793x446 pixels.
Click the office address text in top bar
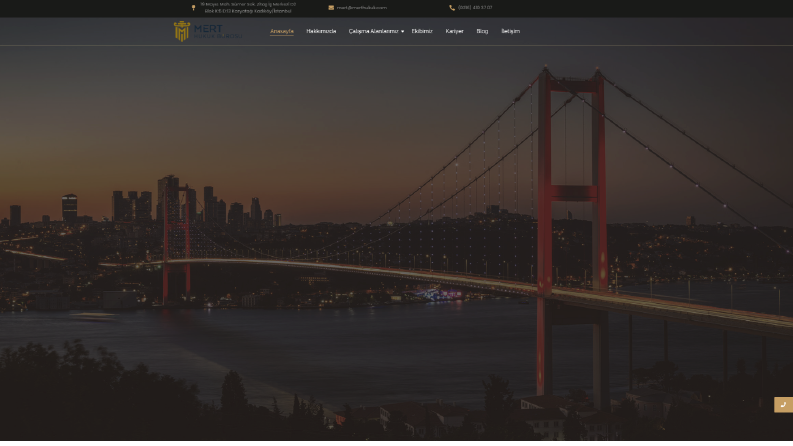248,8
